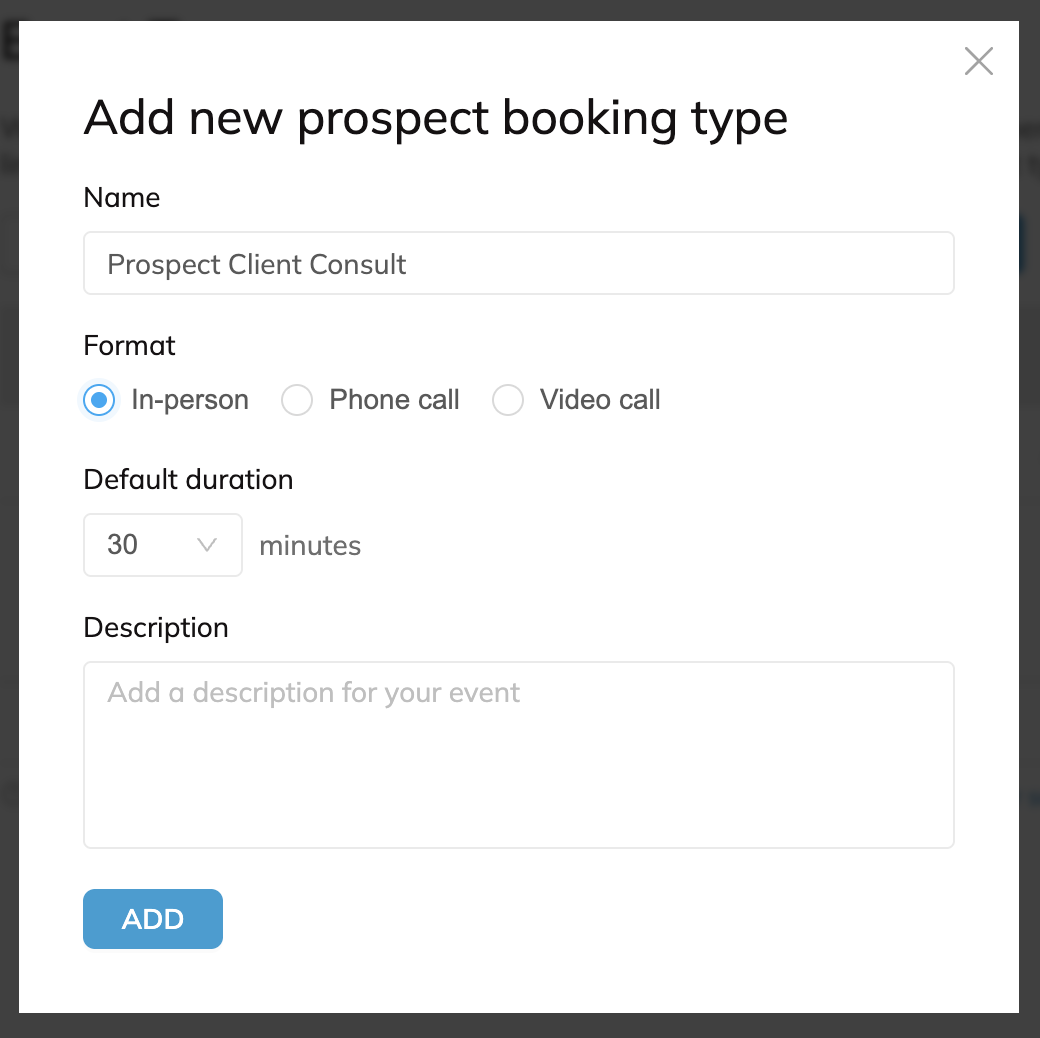Choose the Phone call radio button
Viewport: 1040px width, 1038px height.
[x=297, y=401]
